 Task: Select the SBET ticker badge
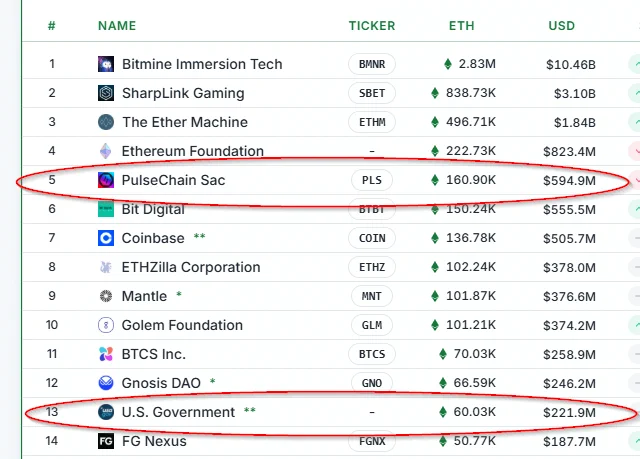tap(372, 93)
